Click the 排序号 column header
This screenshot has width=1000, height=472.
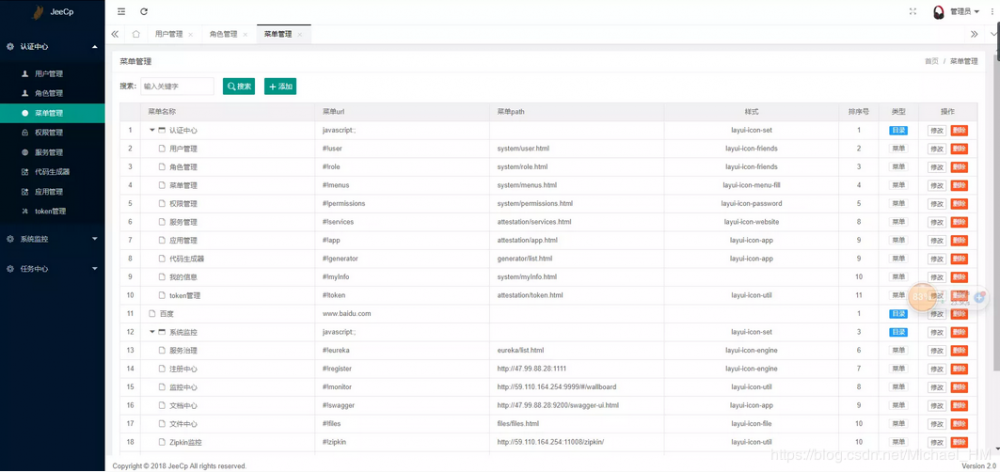(x=858, y=112)
